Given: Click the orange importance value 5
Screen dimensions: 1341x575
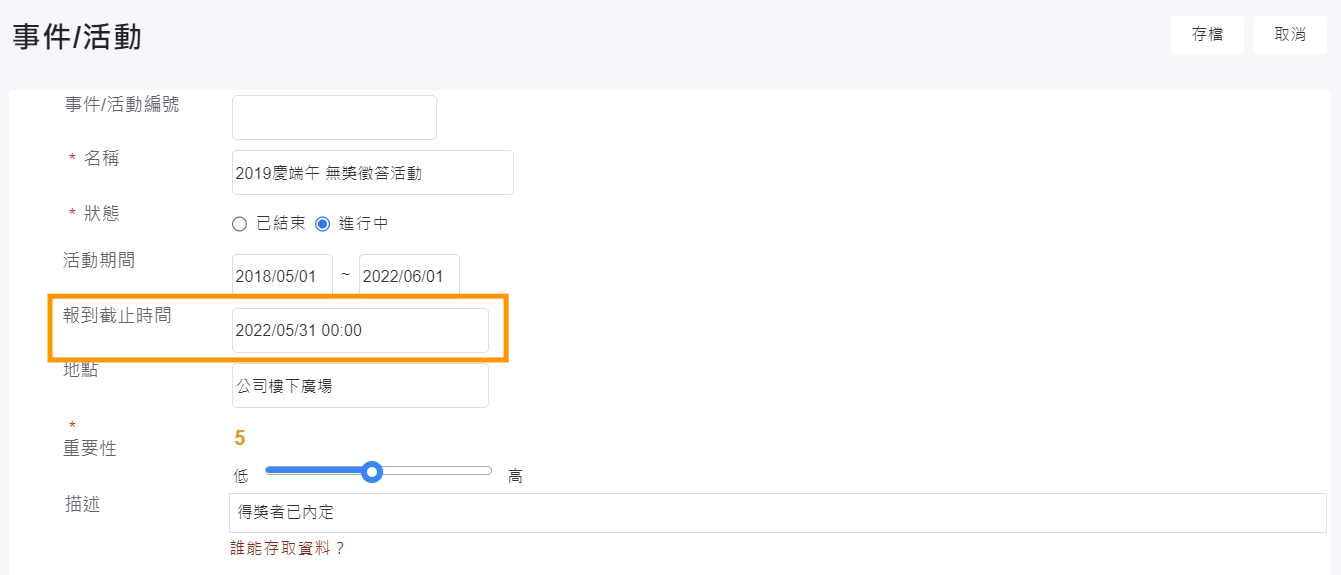Looking at the screenshot, I should tap(240, 438).
